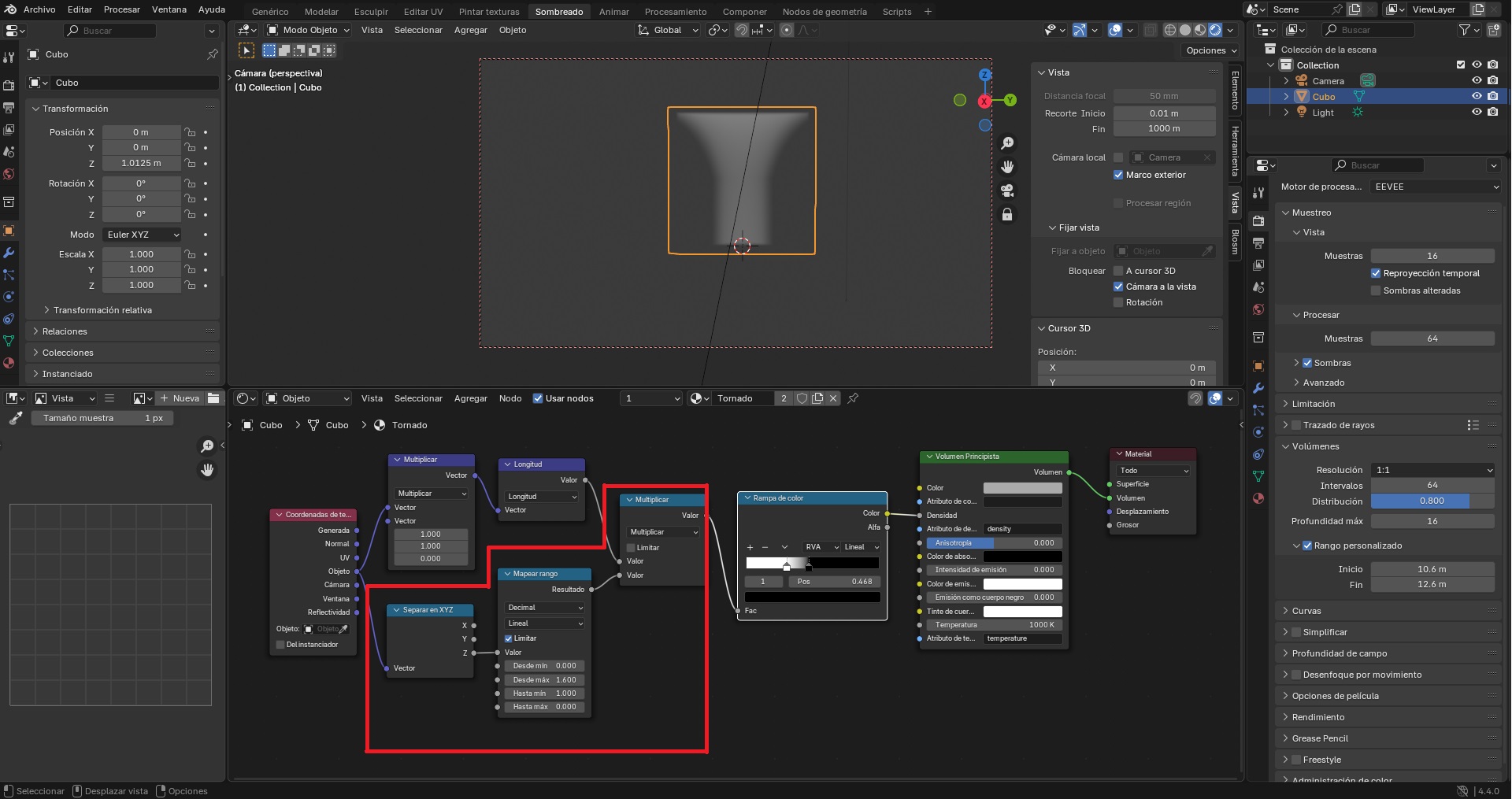Screen dimensions: 1512x799
Task: Click the Posición Z value field
Action: 141,163
